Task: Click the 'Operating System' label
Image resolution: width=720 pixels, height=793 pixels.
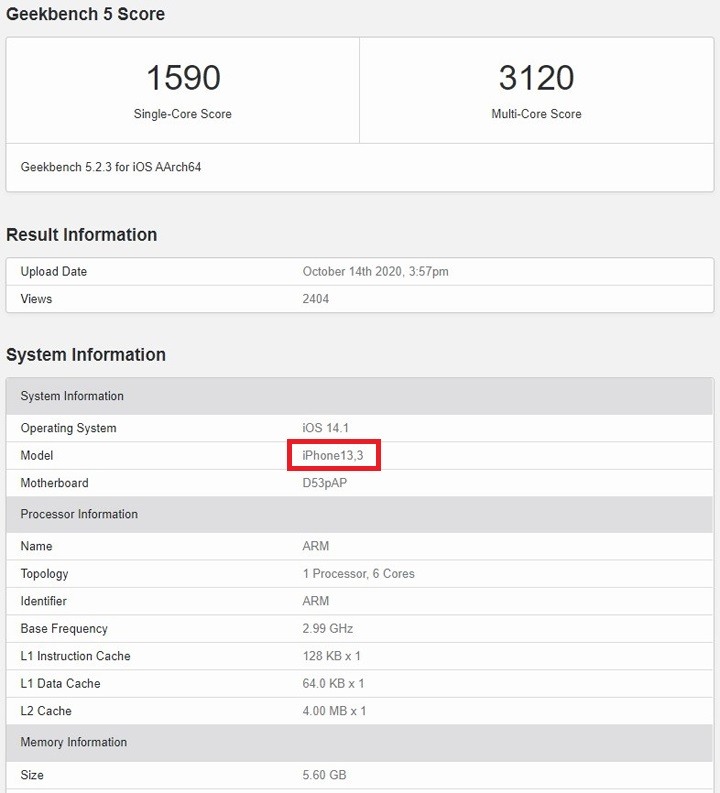Action: point(68,428)
